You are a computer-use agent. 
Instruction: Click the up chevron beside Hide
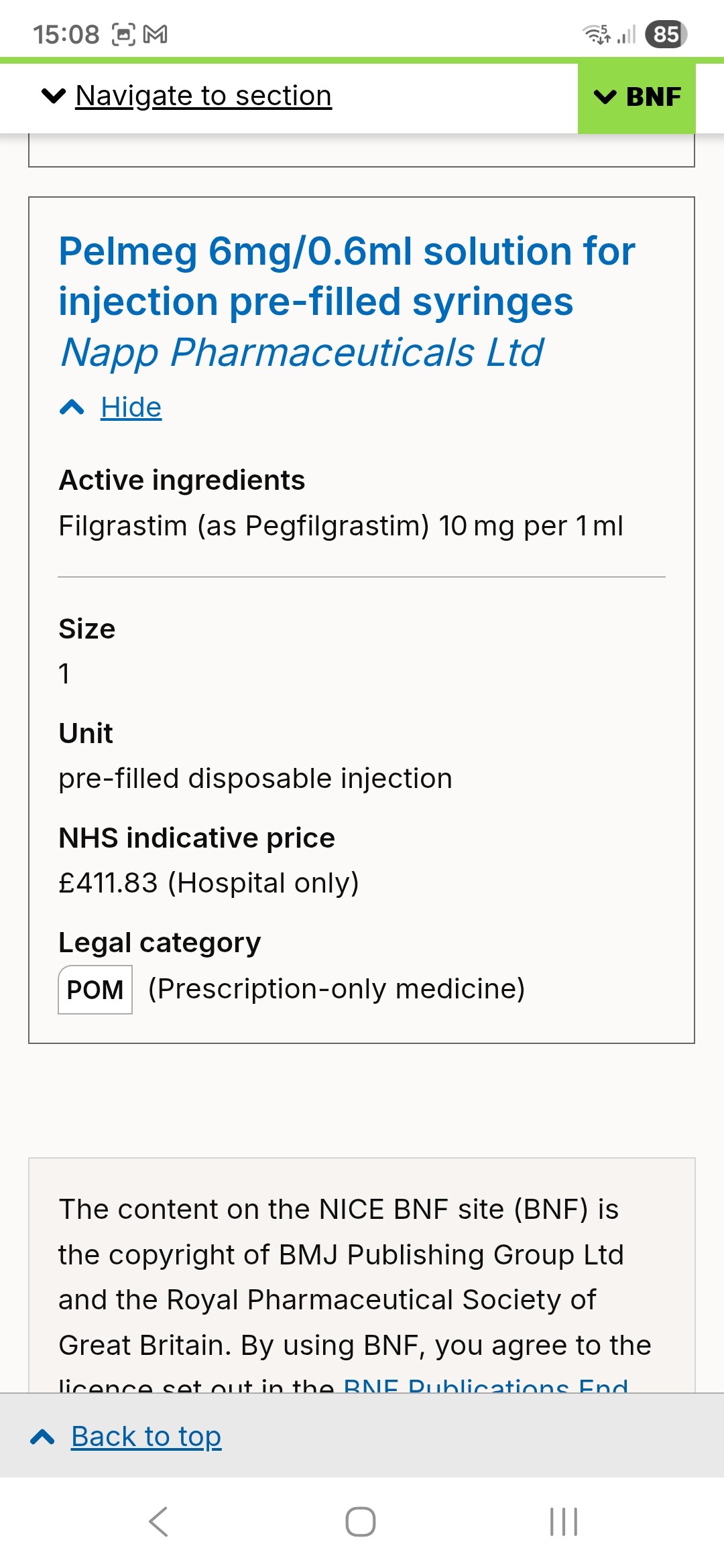[72, 407]
